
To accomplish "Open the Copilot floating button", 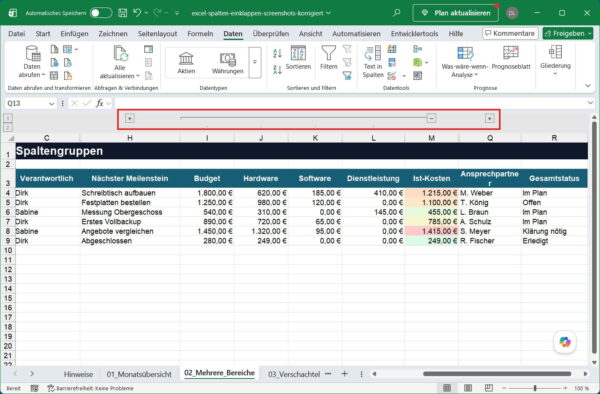I will [x=565, y=342].
